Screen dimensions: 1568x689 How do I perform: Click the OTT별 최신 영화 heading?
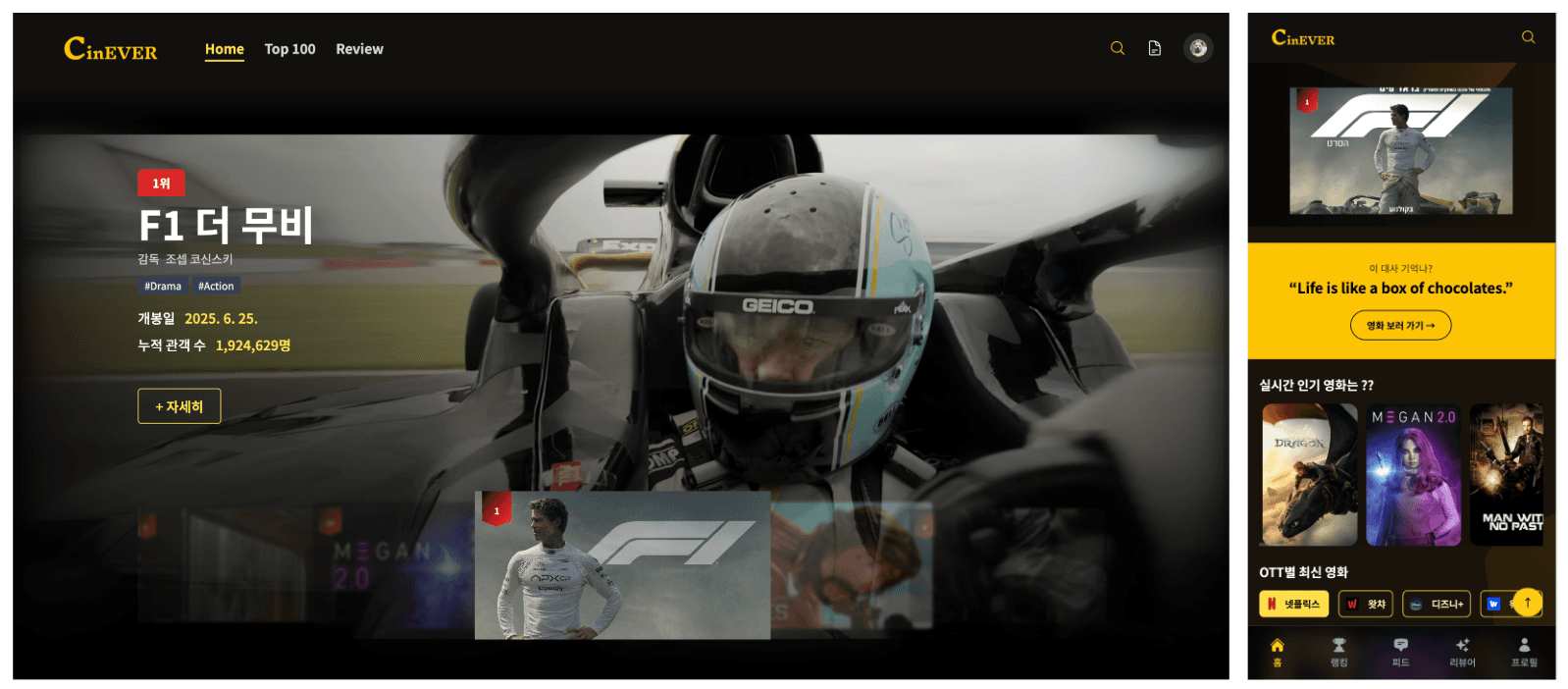(1304, 572)
